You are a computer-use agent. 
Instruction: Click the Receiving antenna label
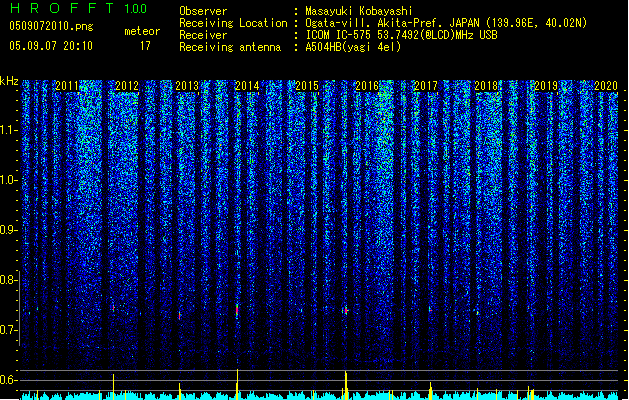pos(230,47)
